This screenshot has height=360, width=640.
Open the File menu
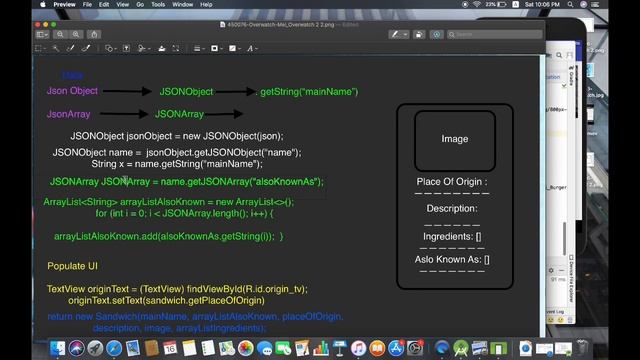(x=87, y=4)
